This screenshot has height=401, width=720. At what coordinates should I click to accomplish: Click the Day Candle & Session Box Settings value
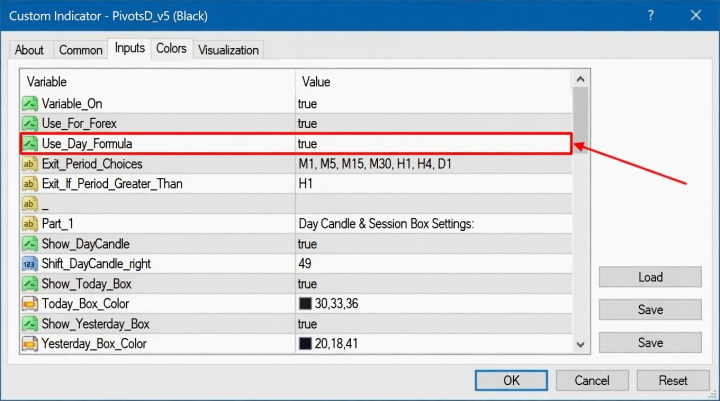pyautogui.click(x=386, y=224)
